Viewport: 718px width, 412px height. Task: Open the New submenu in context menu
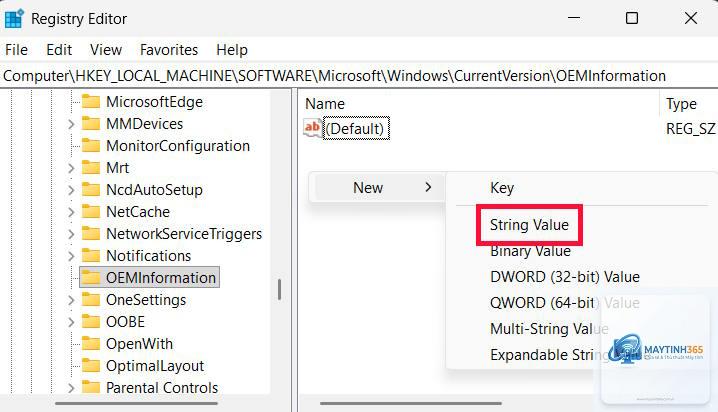pyautogui.click(x=378, y=188)
